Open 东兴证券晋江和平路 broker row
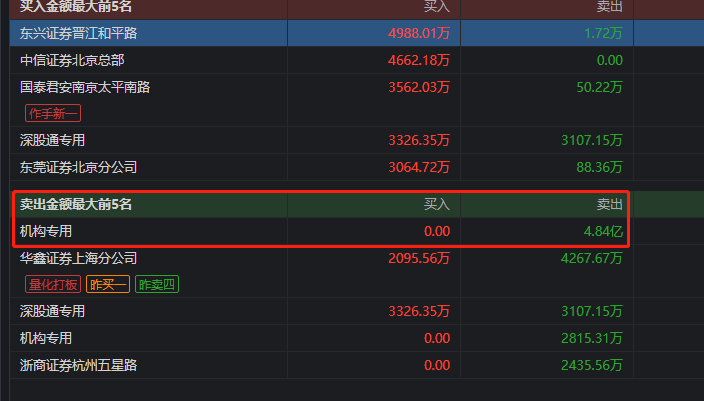Screen dimensions: 704x401 [78, 33]
